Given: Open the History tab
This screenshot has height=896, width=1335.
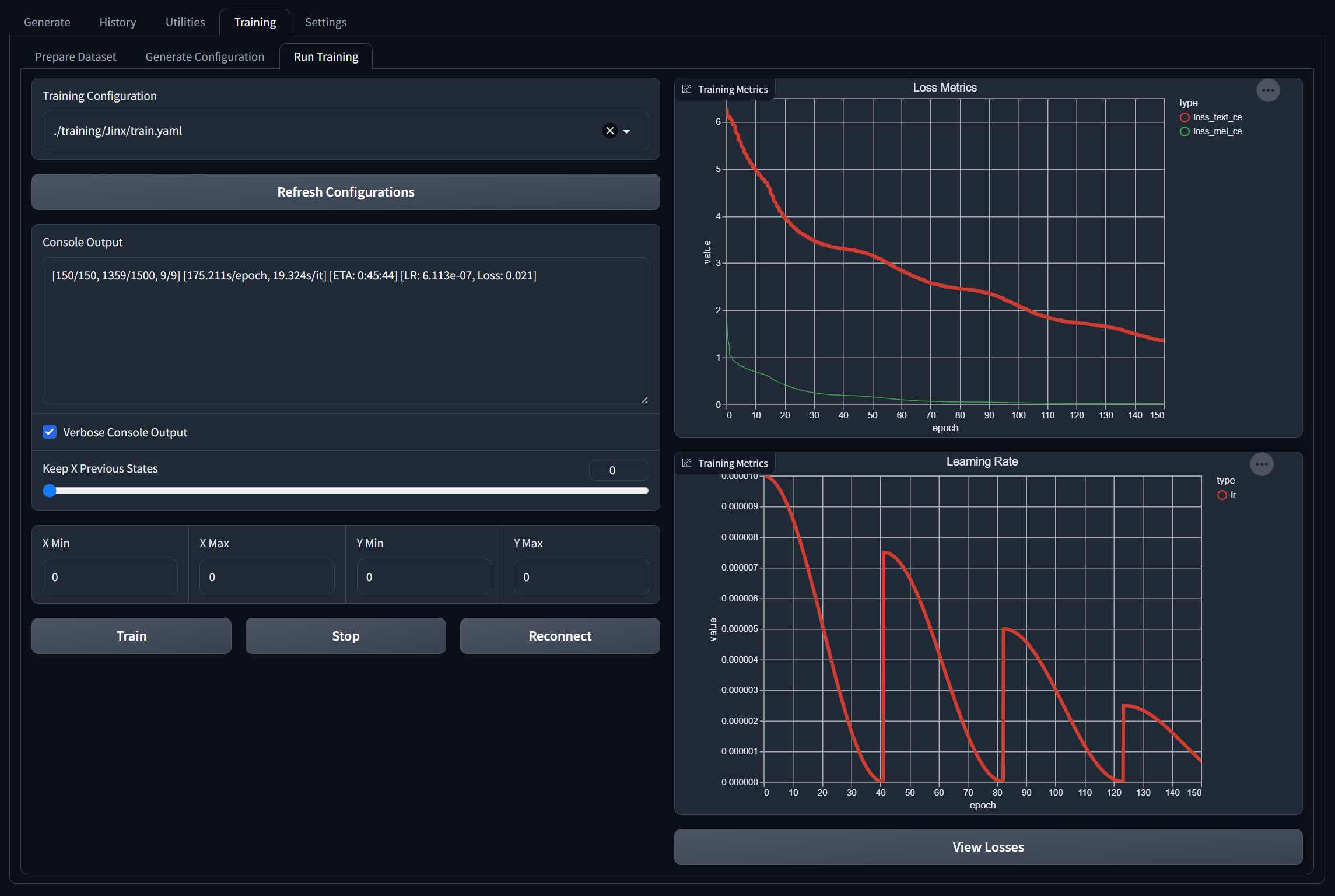Looking at the screenshot, I should [118, 22].
